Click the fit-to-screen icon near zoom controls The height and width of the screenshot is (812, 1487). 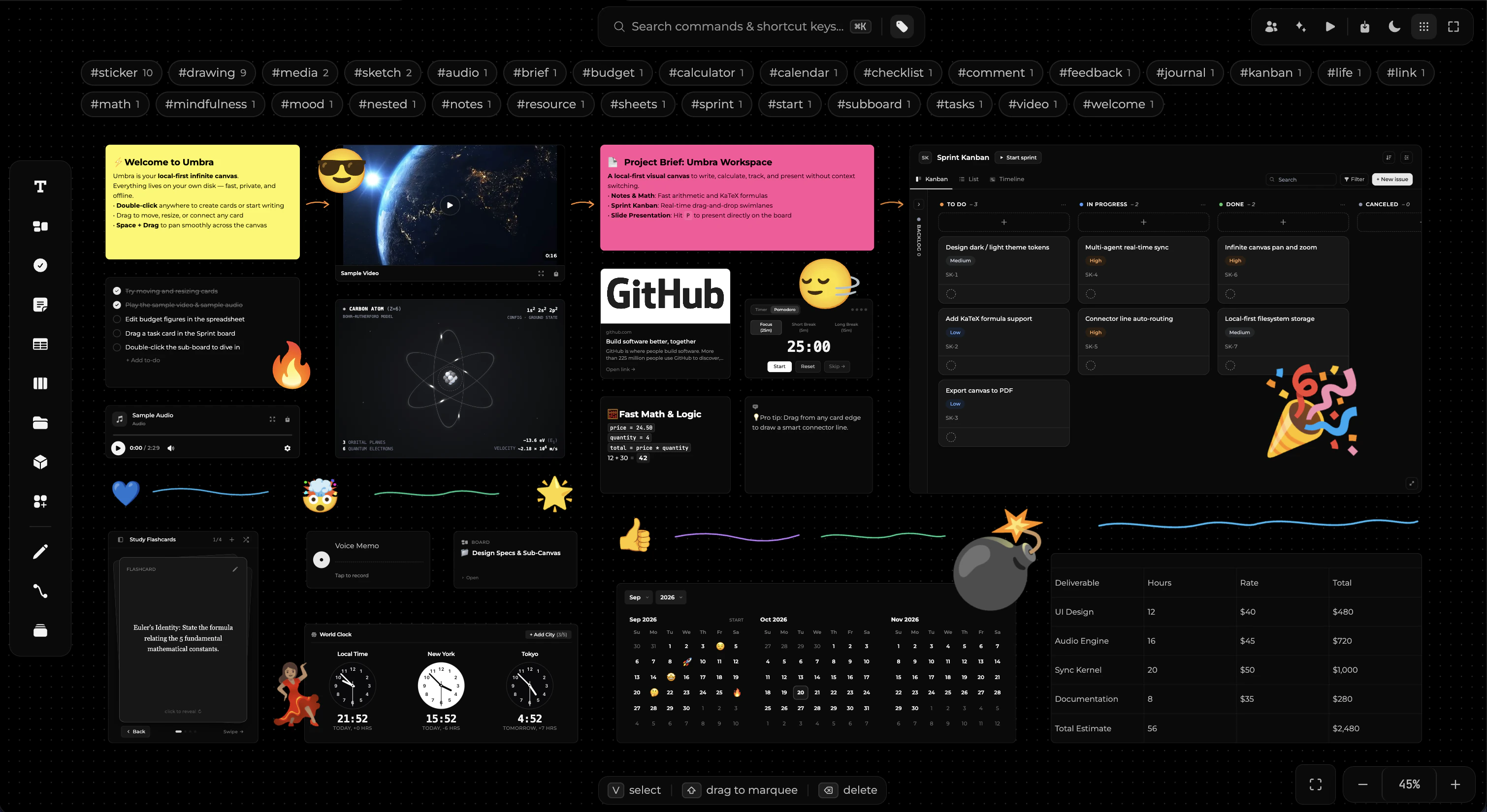[x=1316, y=784]
